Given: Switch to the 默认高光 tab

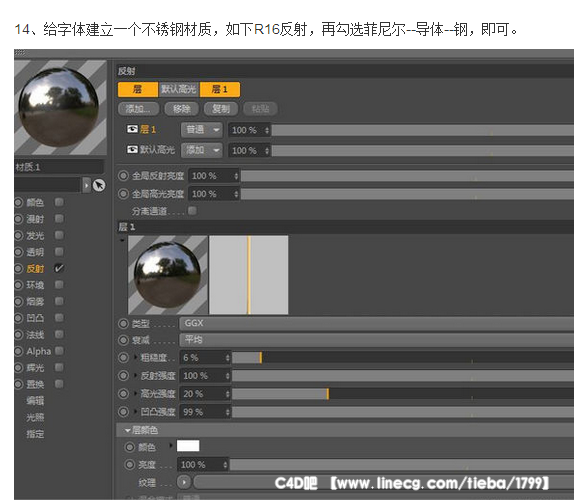Looking at the screenshot, I should point(179,89).
